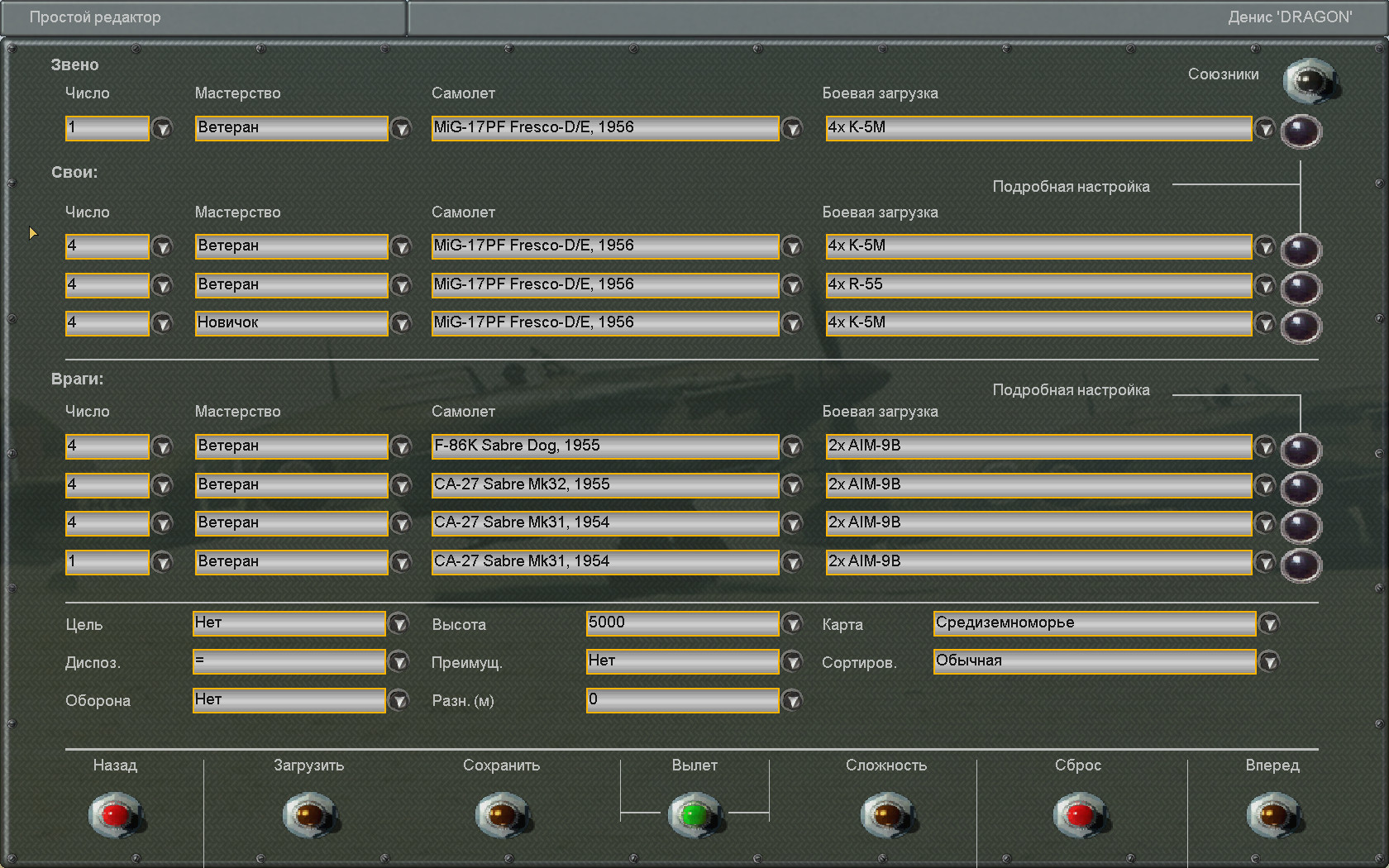Click the red Назад back button
This screenshot has height=868, width=1389.
coord(115,815)
